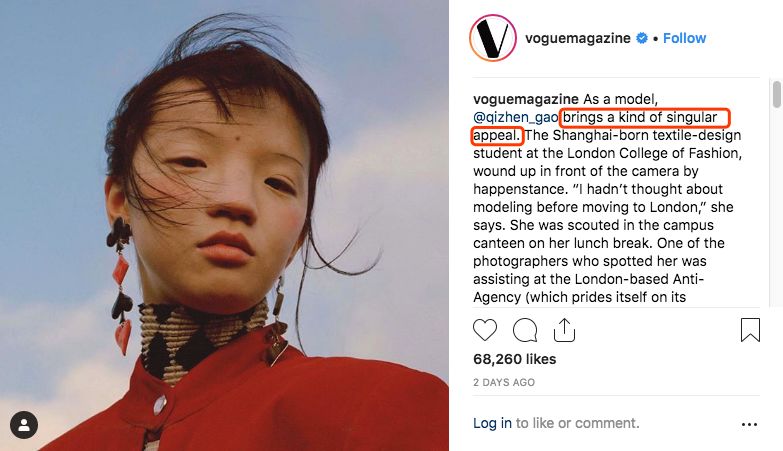View 68,260 likes list

point(514,359)
